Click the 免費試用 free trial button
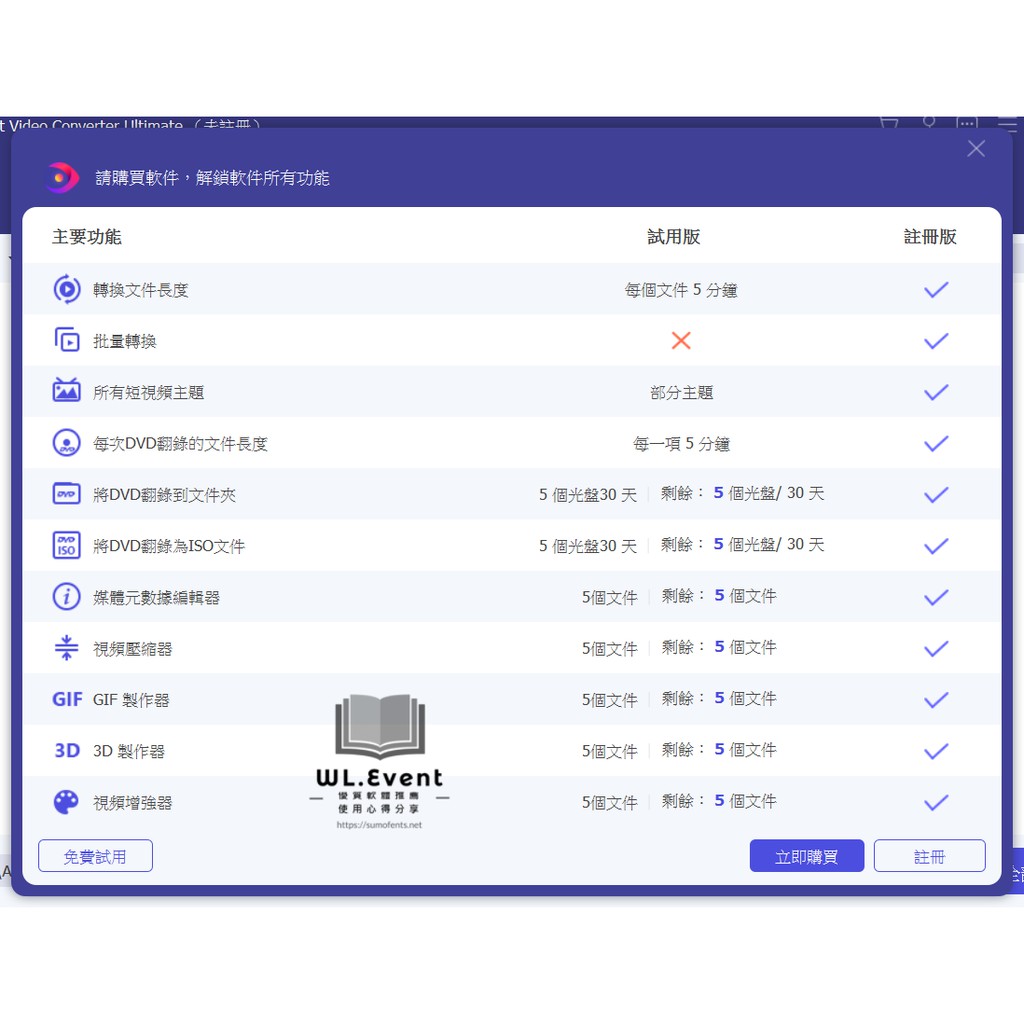Screen dimensions: 1024x1024 coord(95,856)
